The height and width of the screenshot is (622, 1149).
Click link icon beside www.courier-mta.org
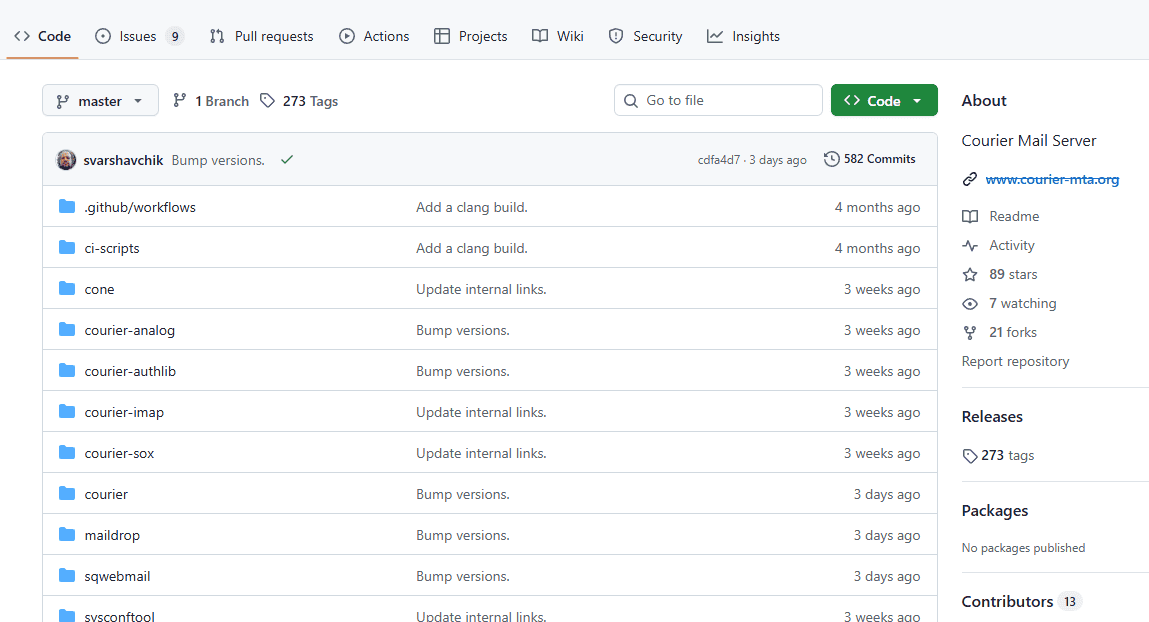(969, 179)
